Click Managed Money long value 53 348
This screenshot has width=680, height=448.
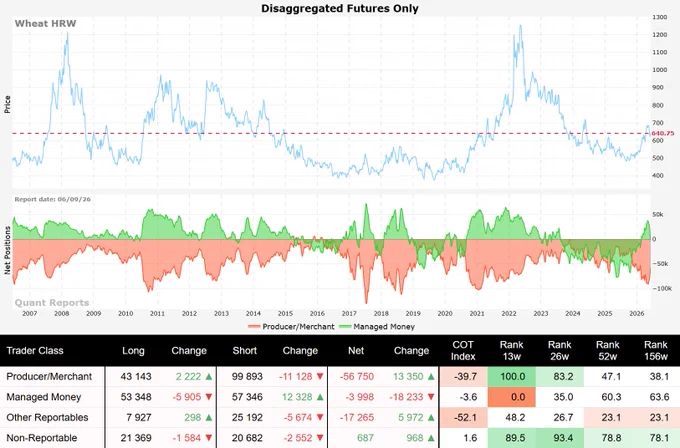(x=136, y=397)
